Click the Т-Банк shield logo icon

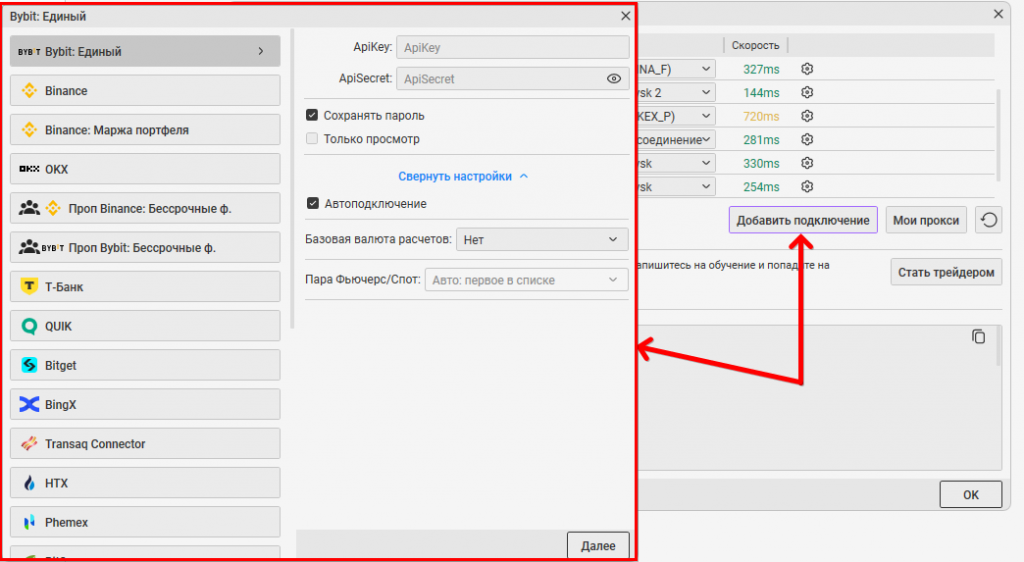tap(29, 286)
